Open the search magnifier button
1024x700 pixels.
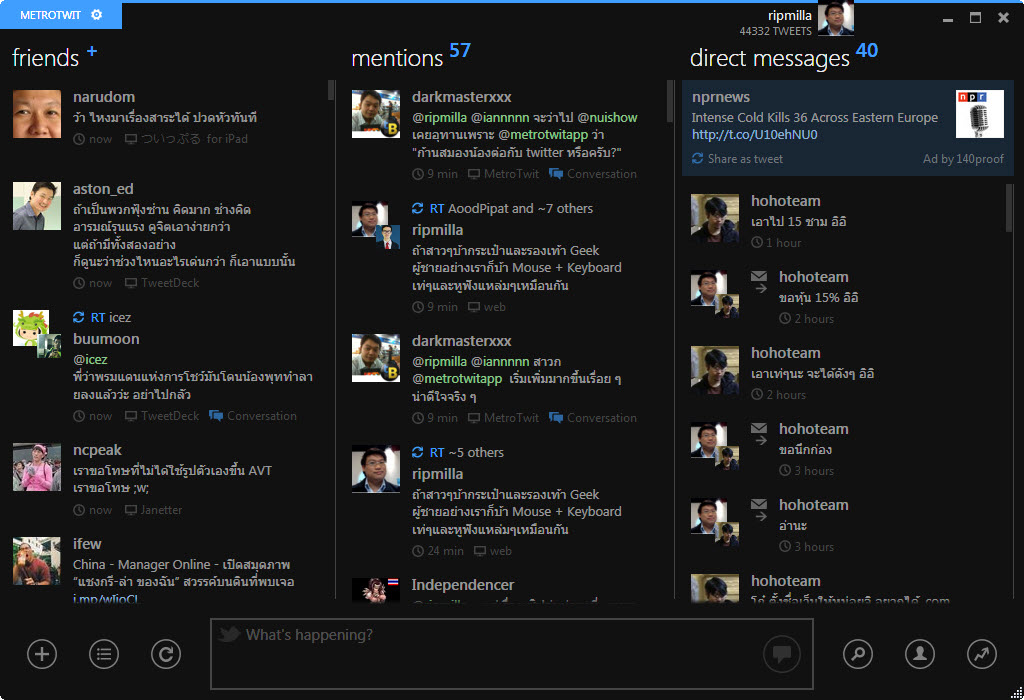click(x=858, y=654)
